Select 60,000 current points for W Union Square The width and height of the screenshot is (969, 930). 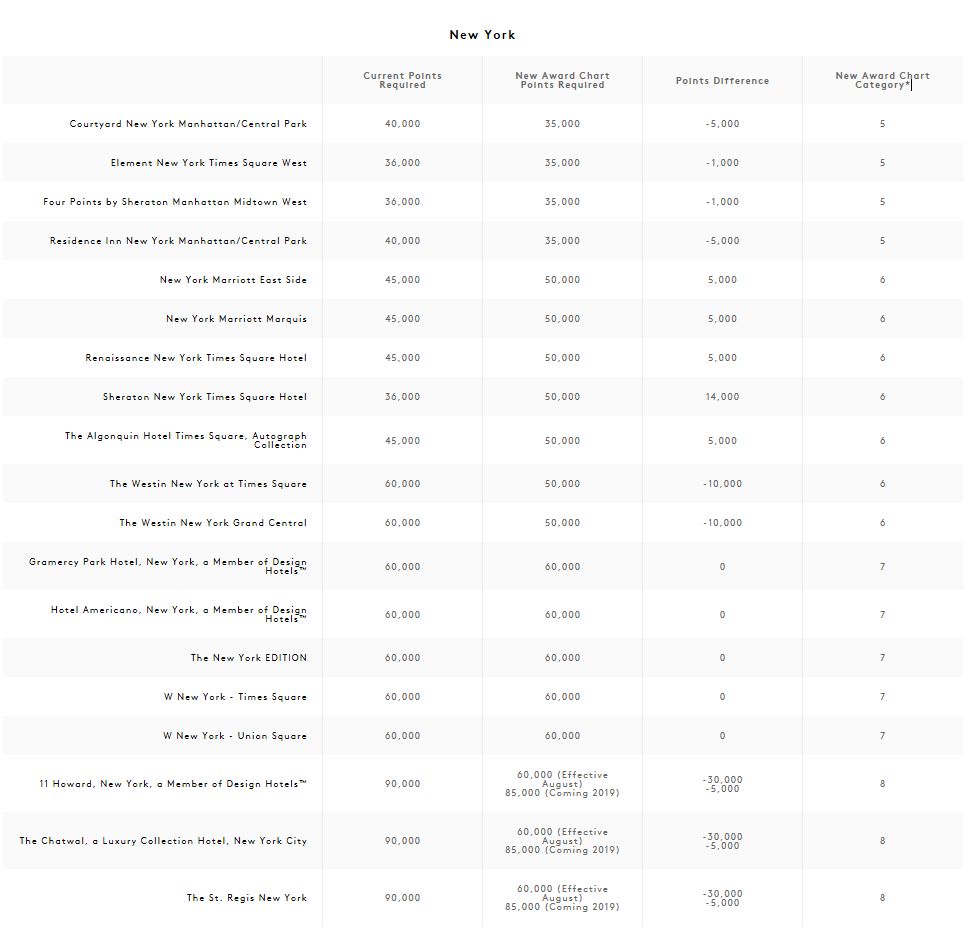tap(402, 735)
